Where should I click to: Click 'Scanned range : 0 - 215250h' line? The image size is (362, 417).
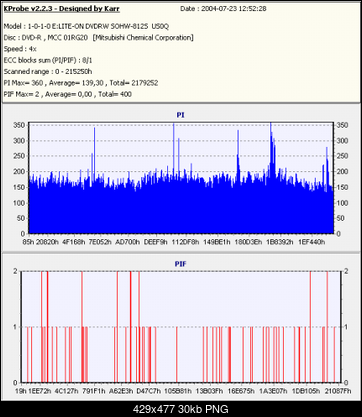(x=48, y=72)
